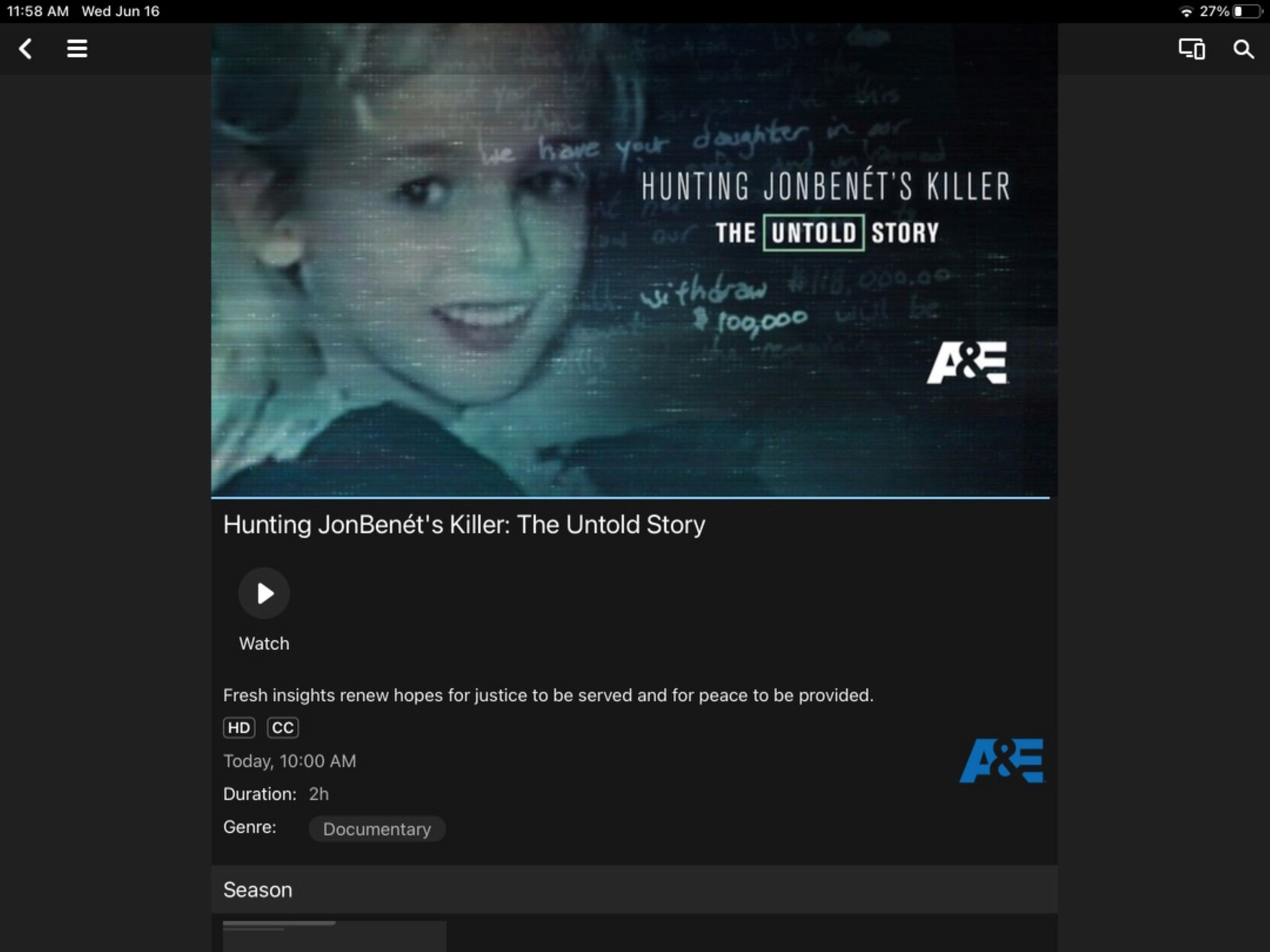
Task: Tap the Wi-Fi icon in status bar
Action: (1185, 12)
